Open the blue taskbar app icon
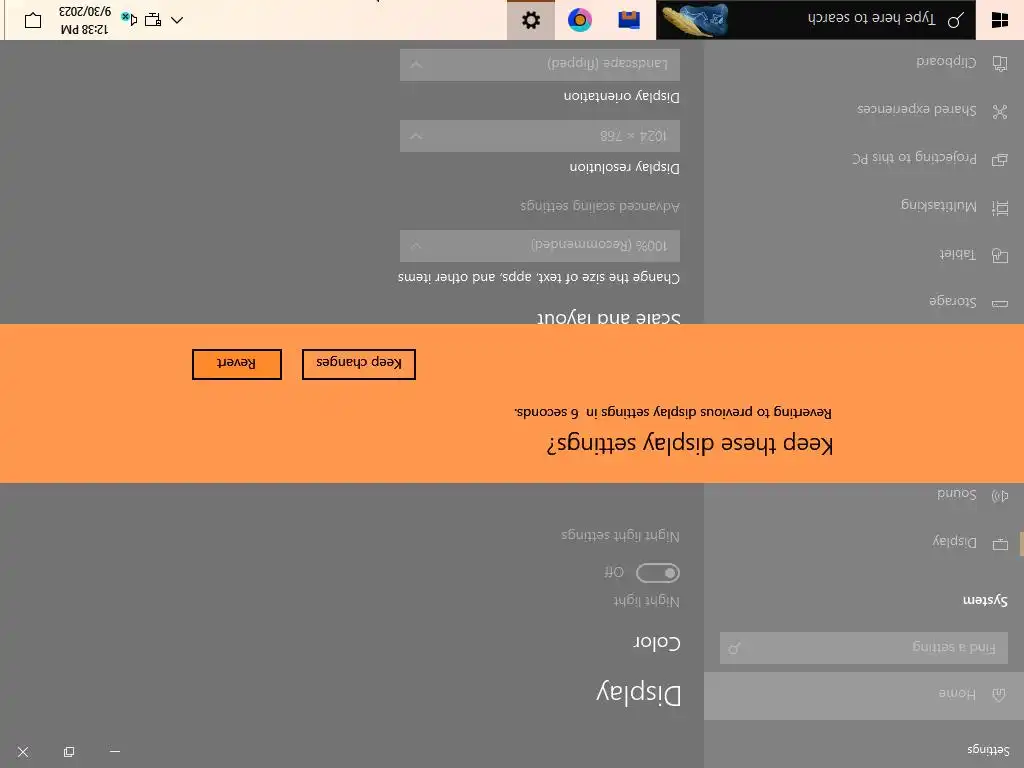Screen dimensions: 1024x768 point(628,20)
